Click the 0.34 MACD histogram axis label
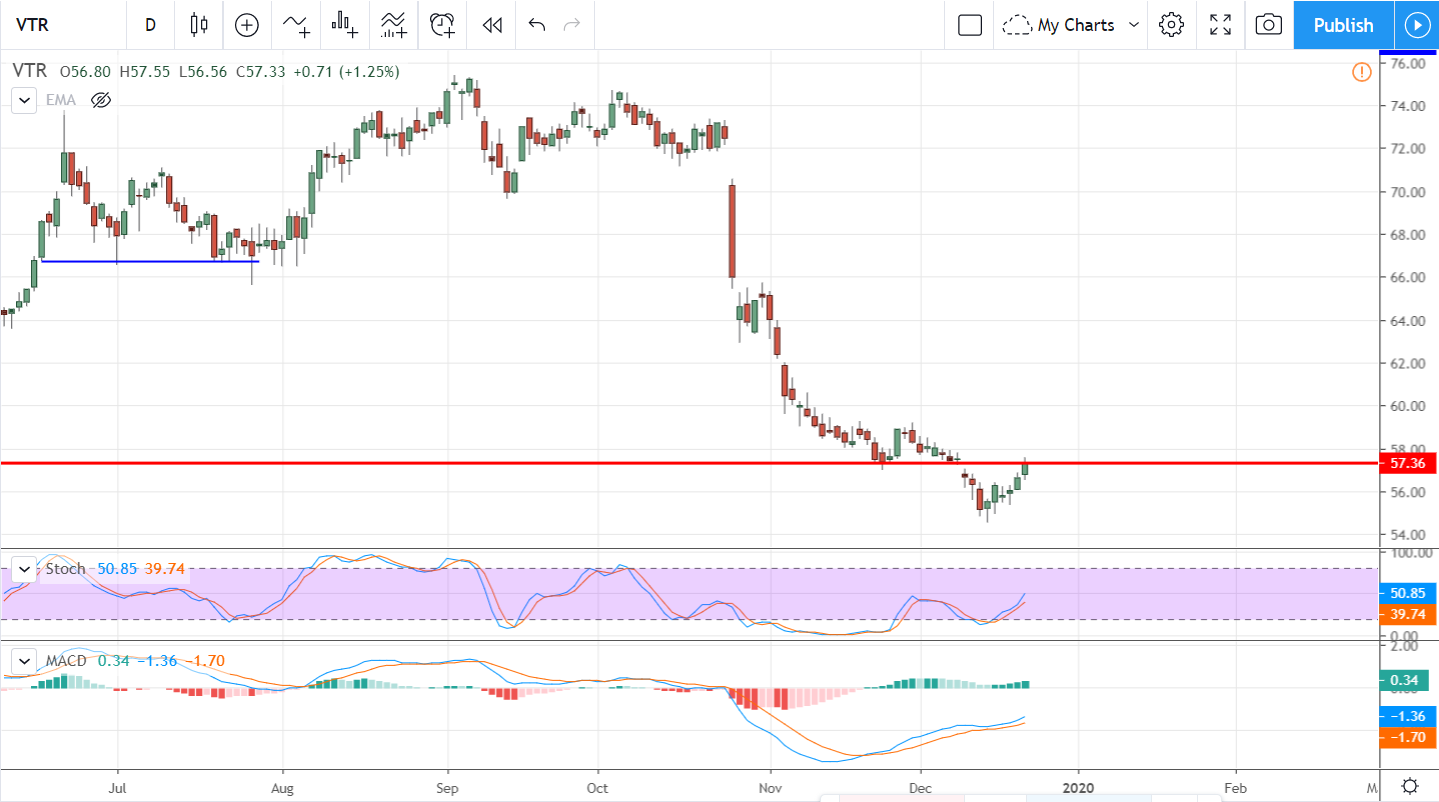 pos(1407,681)
